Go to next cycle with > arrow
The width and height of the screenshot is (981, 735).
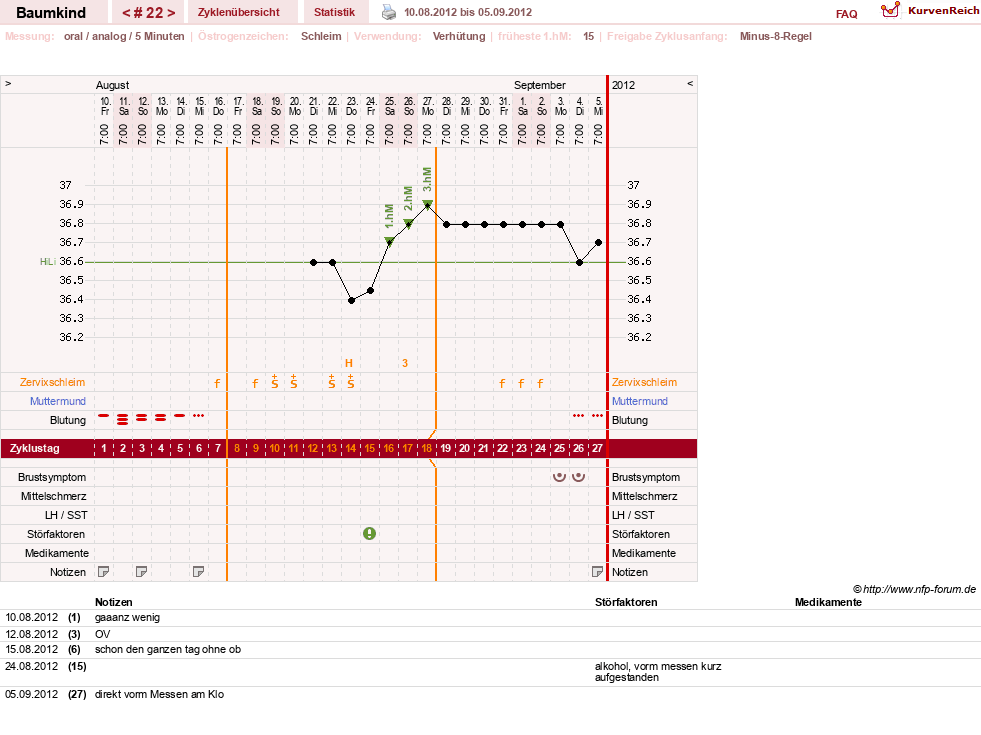171,13
